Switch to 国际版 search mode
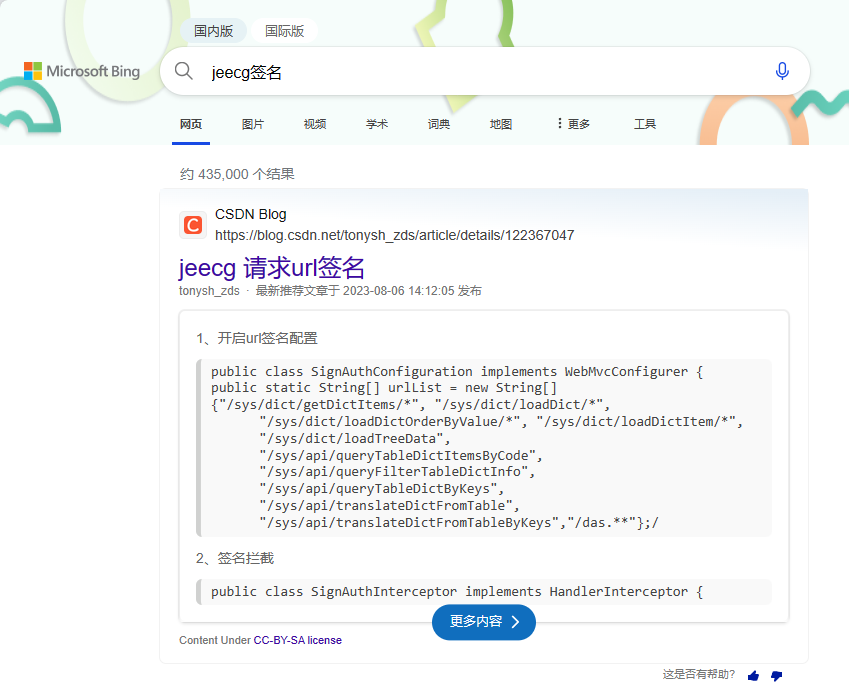Screen dimensions: 849x695 [284, 31]
